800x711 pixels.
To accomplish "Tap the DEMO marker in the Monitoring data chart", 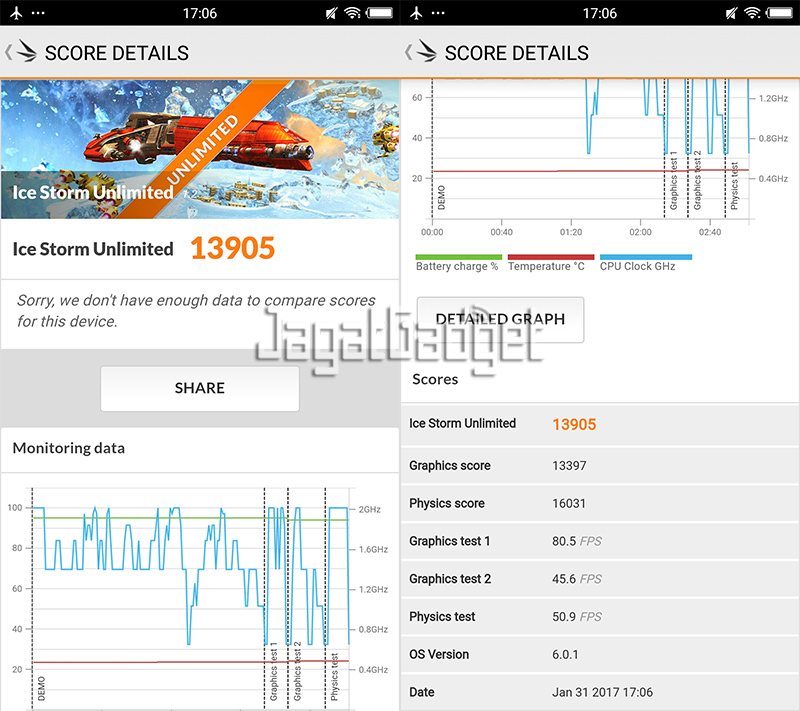I will coord(40,688).
